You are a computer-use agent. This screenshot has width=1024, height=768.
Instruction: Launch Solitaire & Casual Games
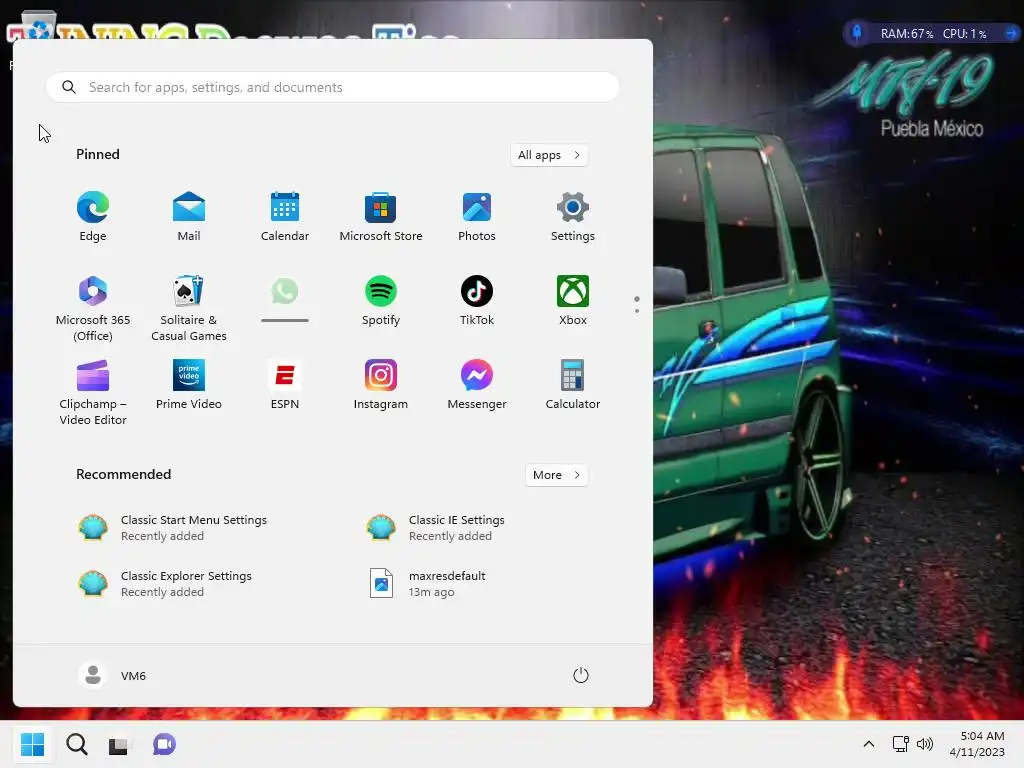click(189, 309)
